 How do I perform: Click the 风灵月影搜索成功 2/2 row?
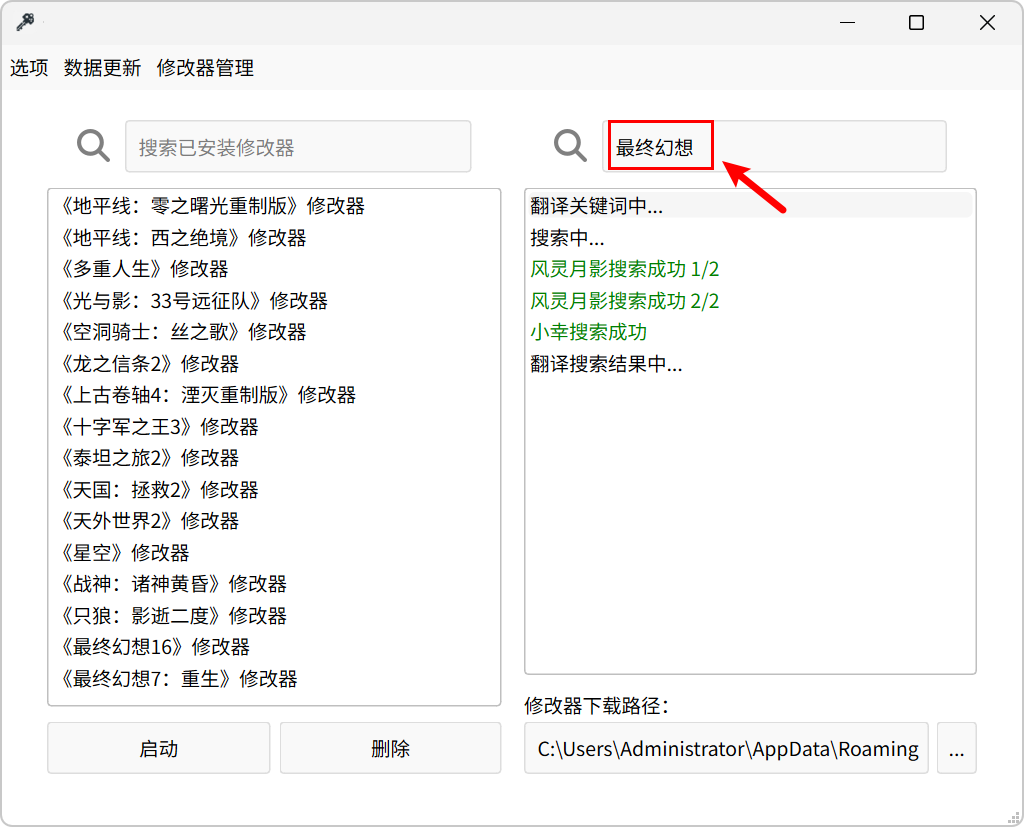[x=750, y=301]
